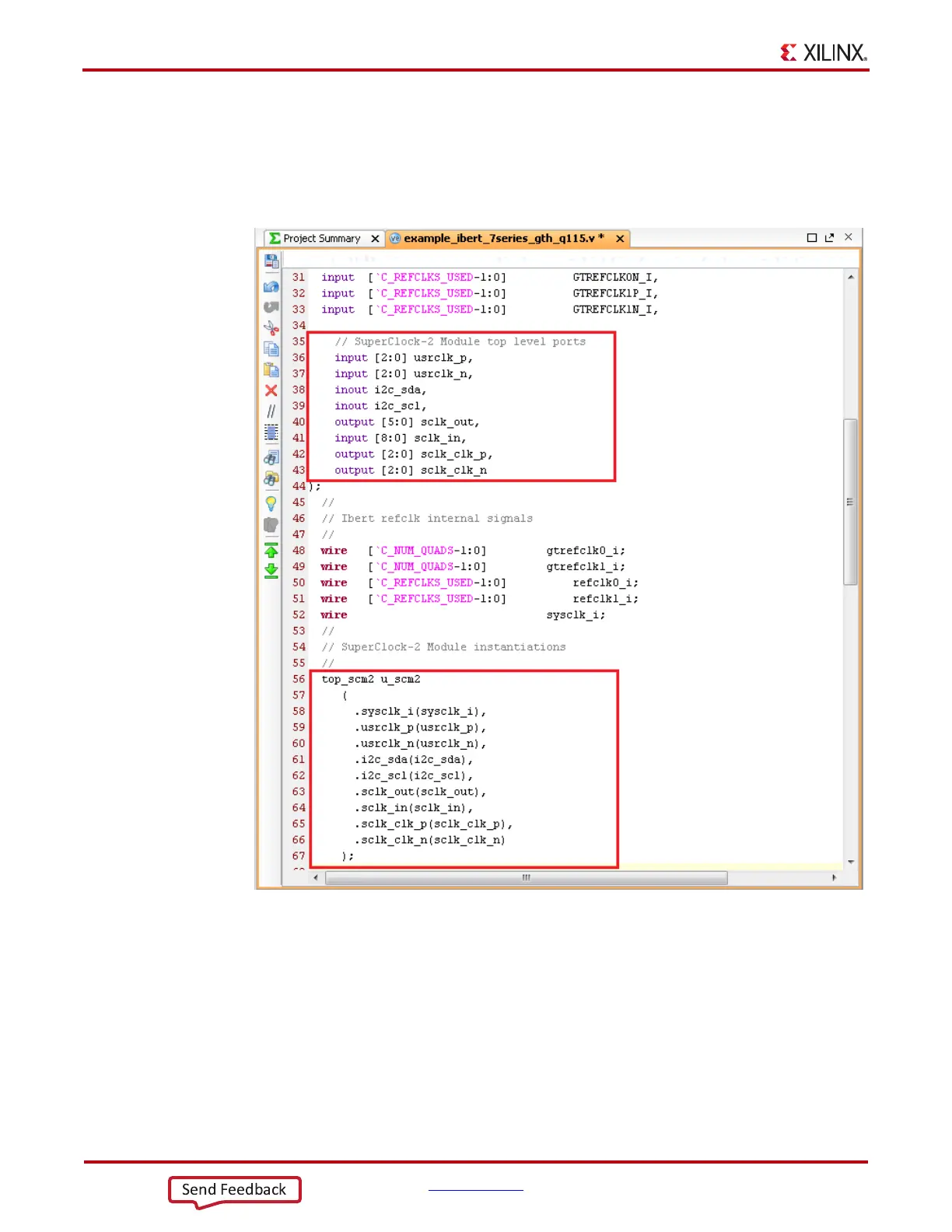This screenshot has height=1232, width=952.
Task: Click 'usrclk_n,' on line 37
Action: coord(443,374)
